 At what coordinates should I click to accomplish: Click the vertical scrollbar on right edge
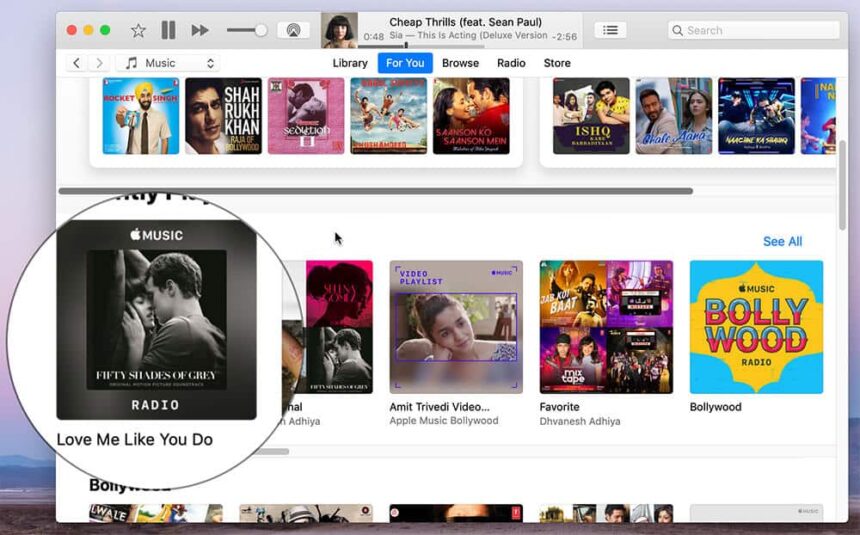coord(842,185)
